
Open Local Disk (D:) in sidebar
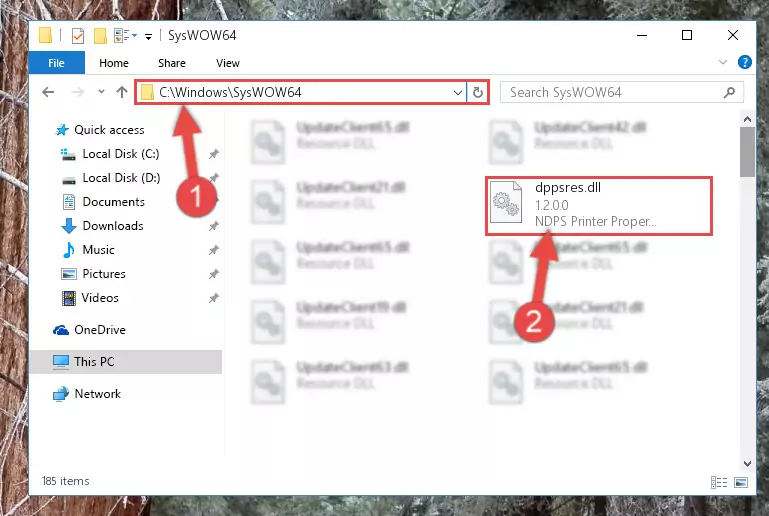pos(121,178)
